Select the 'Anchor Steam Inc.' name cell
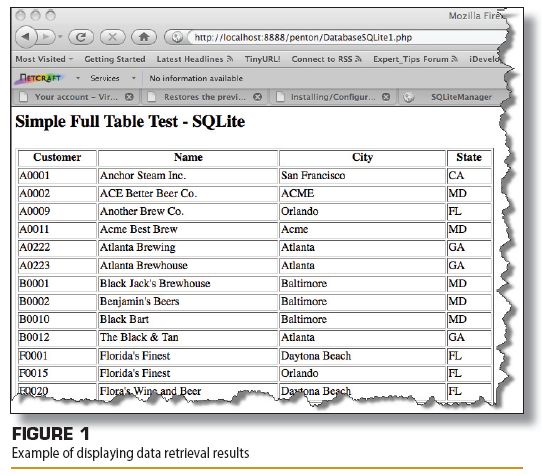The height and width of the screenshot is (475, 542). (x=188, y=176)
